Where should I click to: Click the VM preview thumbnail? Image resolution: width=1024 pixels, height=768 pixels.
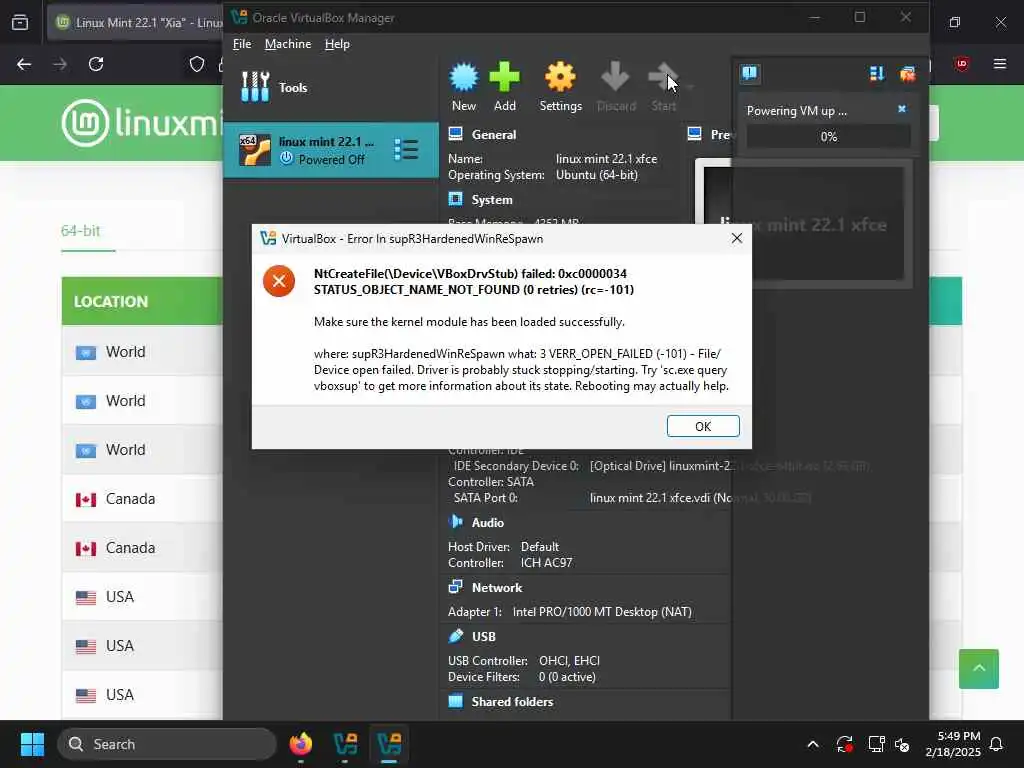[803, 223]
